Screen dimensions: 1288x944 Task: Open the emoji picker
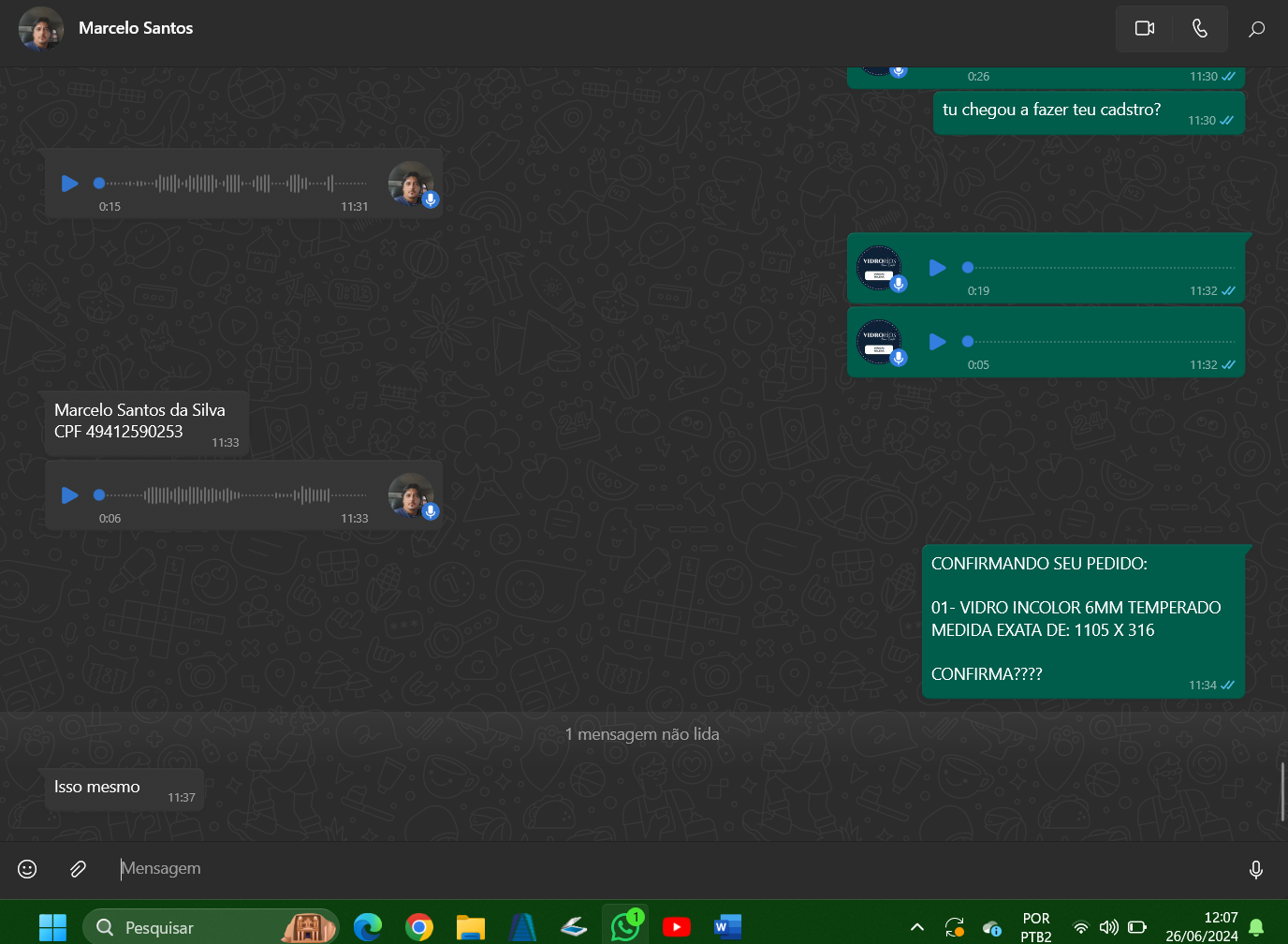(x=28, y=869)
